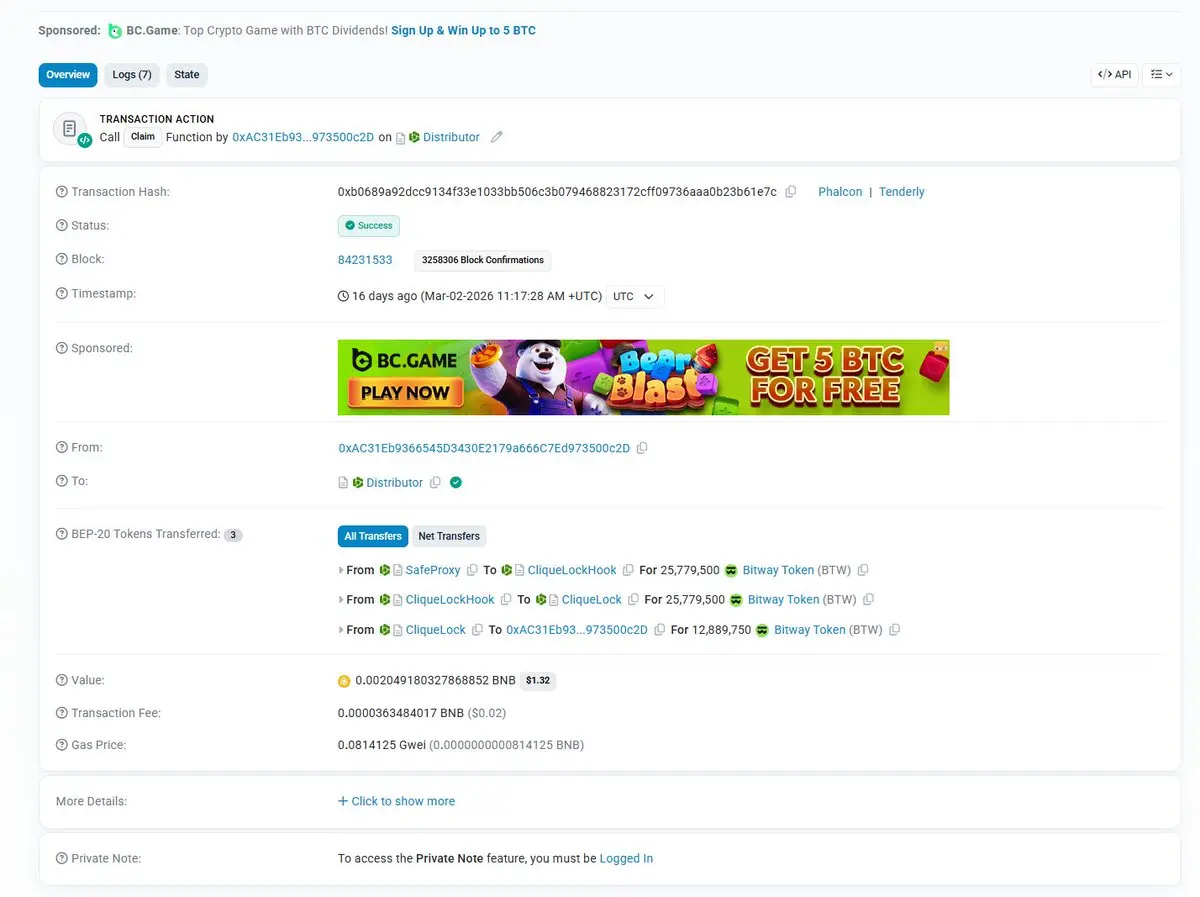Click the Success status badge

[x=369, y=226]
